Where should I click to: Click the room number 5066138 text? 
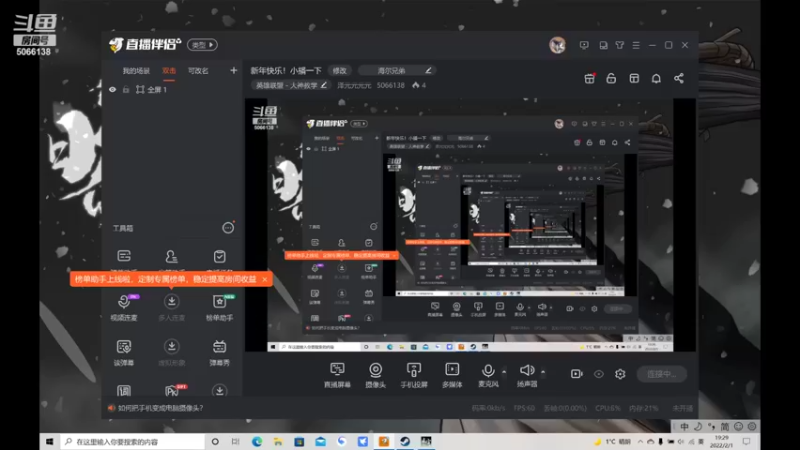click(x=390, y=85)
